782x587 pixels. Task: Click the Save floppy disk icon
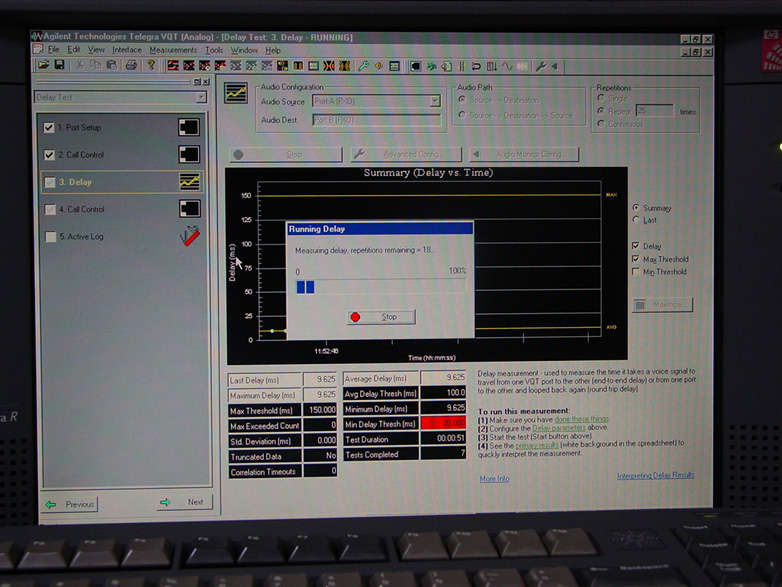coord(59,65)
